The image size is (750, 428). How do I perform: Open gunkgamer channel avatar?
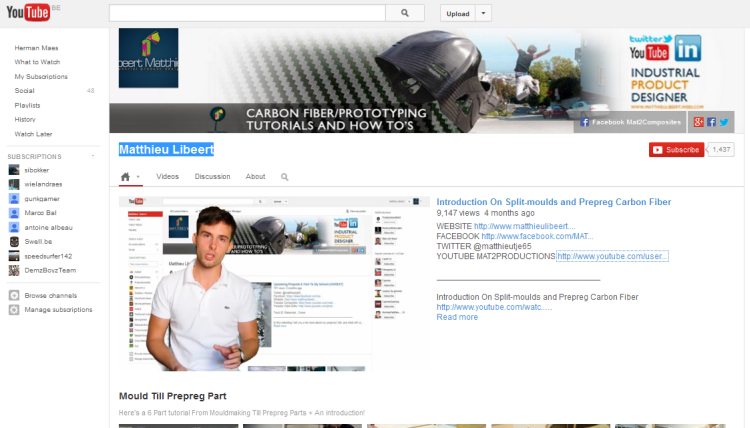pos(14,198)
